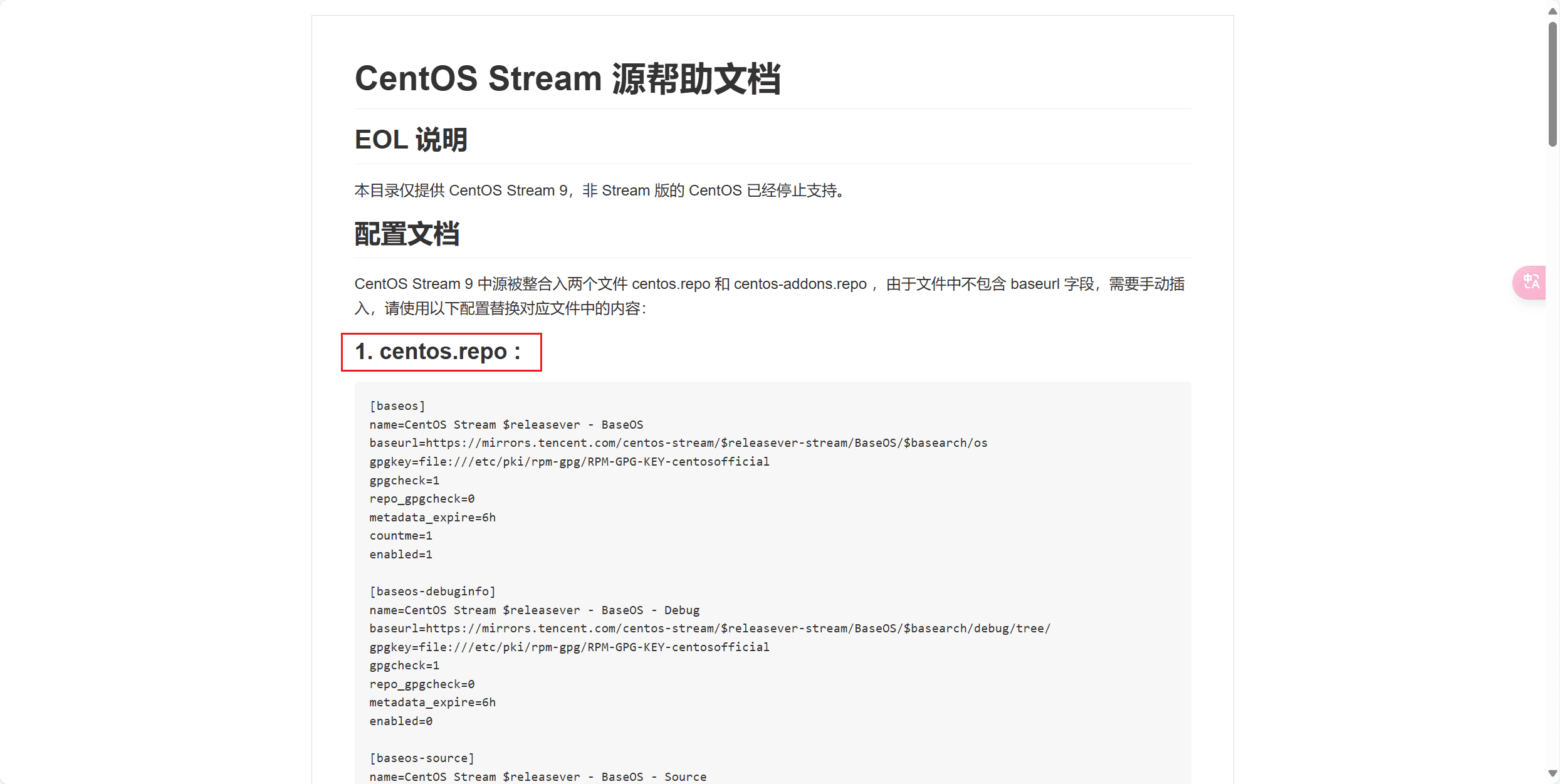Click the '[baseos-source]' section header
The height and width of the screenshot is (784, 1560).
[422, 758]
